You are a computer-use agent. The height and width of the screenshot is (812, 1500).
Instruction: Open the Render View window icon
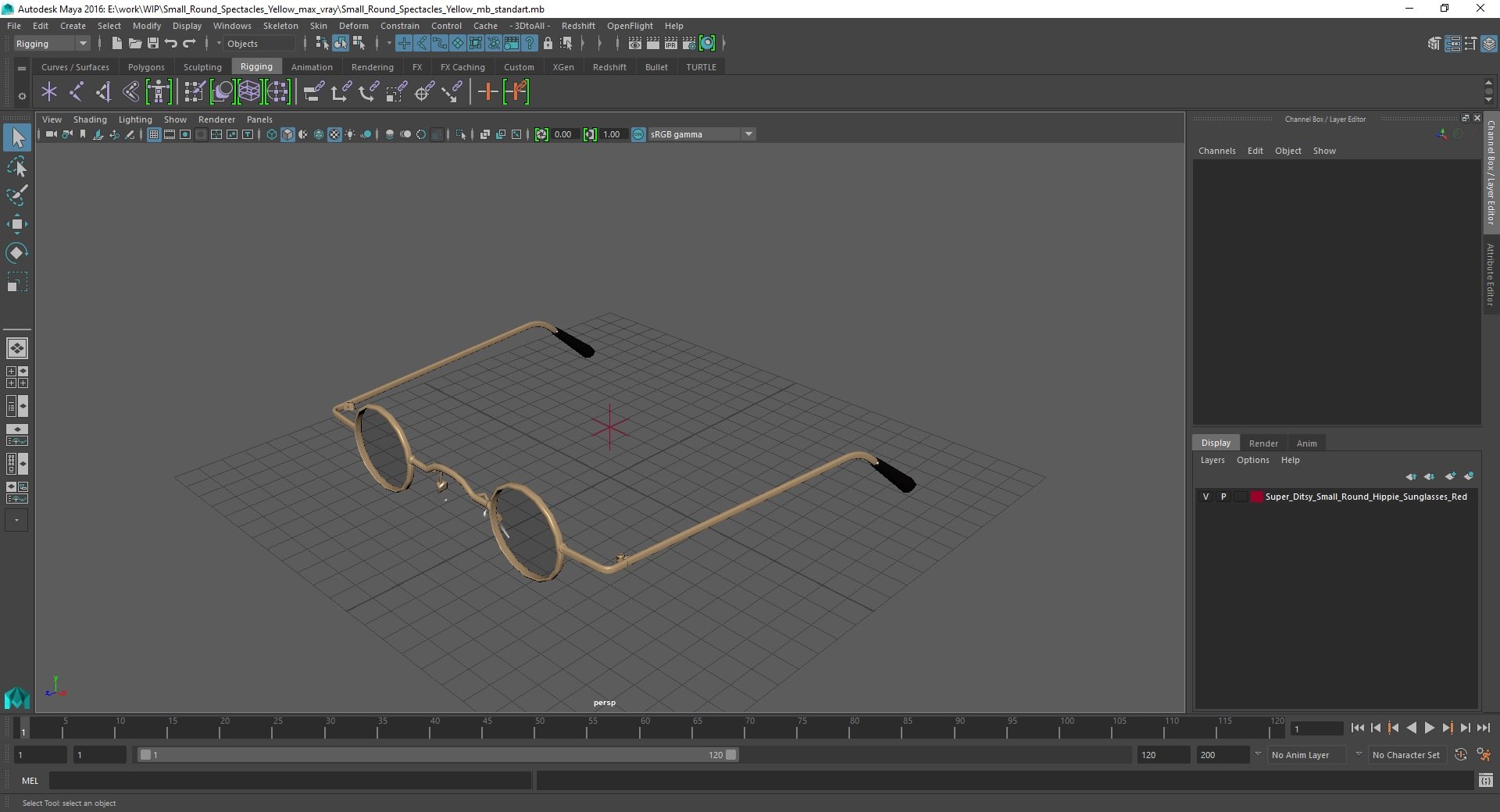pos(635,44)
